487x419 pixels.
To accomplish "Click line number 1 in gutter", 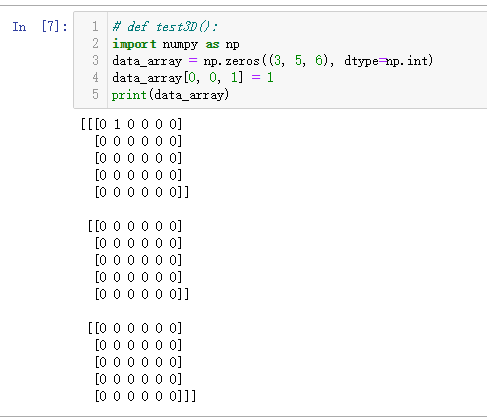I will (x=95, y=26).
